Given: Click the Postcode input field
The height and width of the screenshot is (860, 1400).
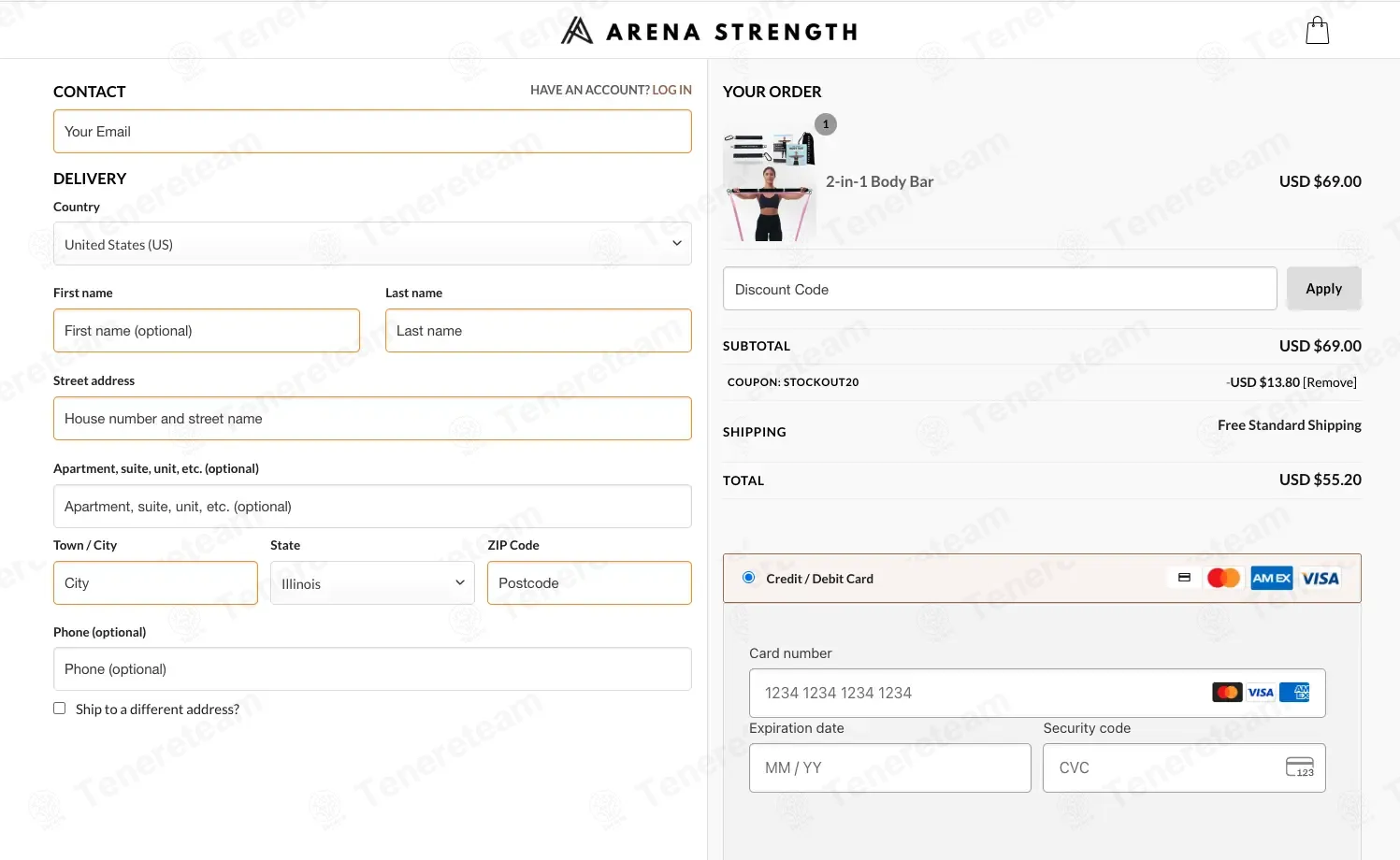Looking at the screenshot, I should [x=589, y=583].
